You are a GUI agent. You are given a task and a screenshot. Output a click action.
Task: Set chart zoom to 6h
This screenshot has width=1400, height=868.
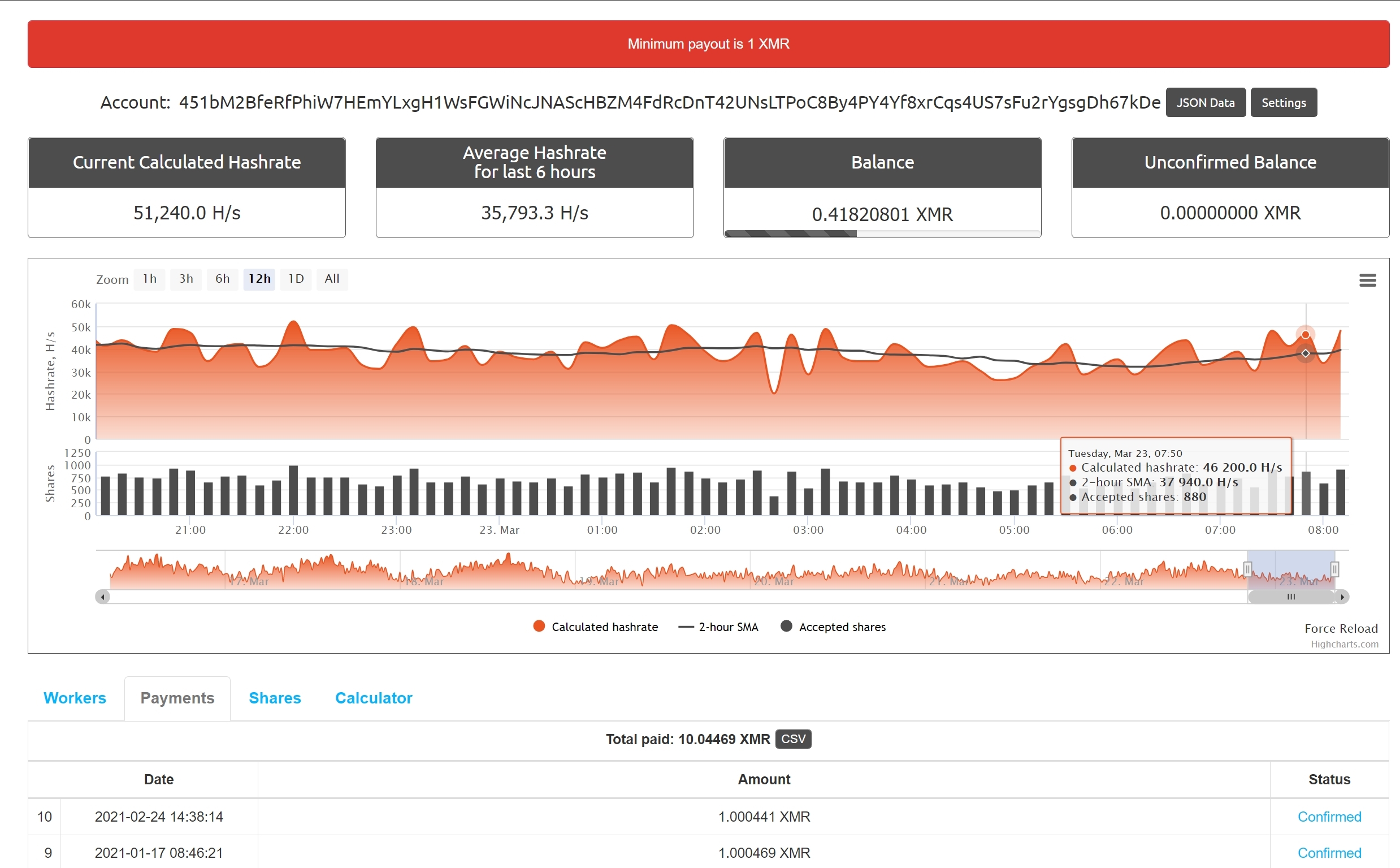223,279
